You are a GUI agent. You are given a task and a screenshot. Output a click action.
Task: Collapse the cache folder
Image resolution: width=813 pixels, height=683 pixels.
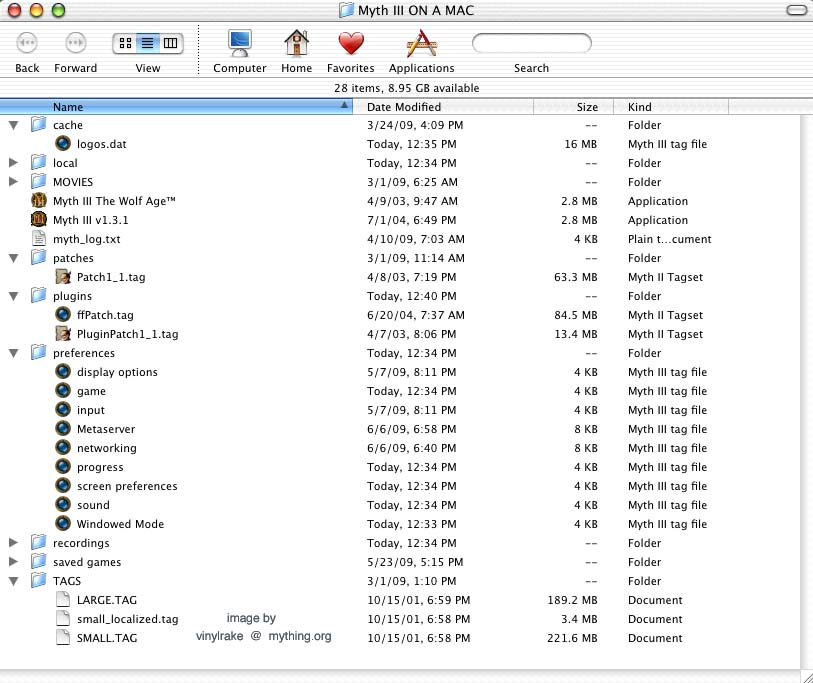pos(13,125)
